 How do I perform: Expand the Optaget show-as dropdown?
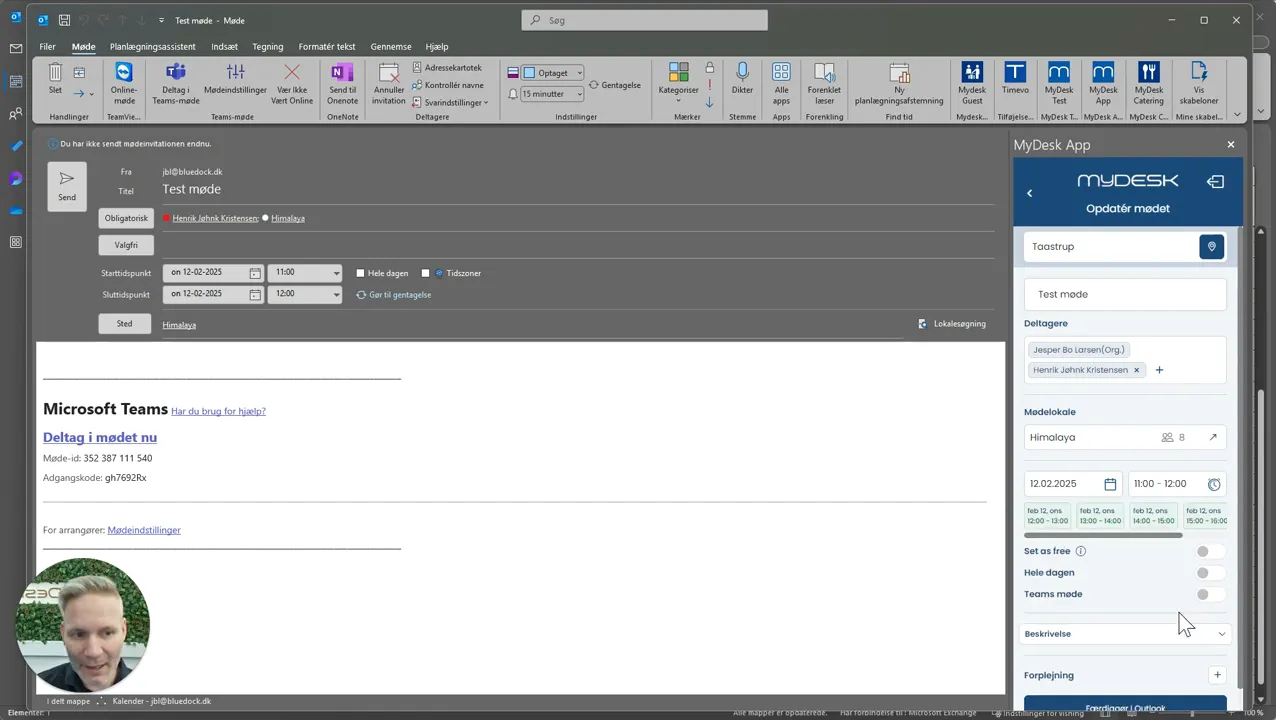click(579, 73)
